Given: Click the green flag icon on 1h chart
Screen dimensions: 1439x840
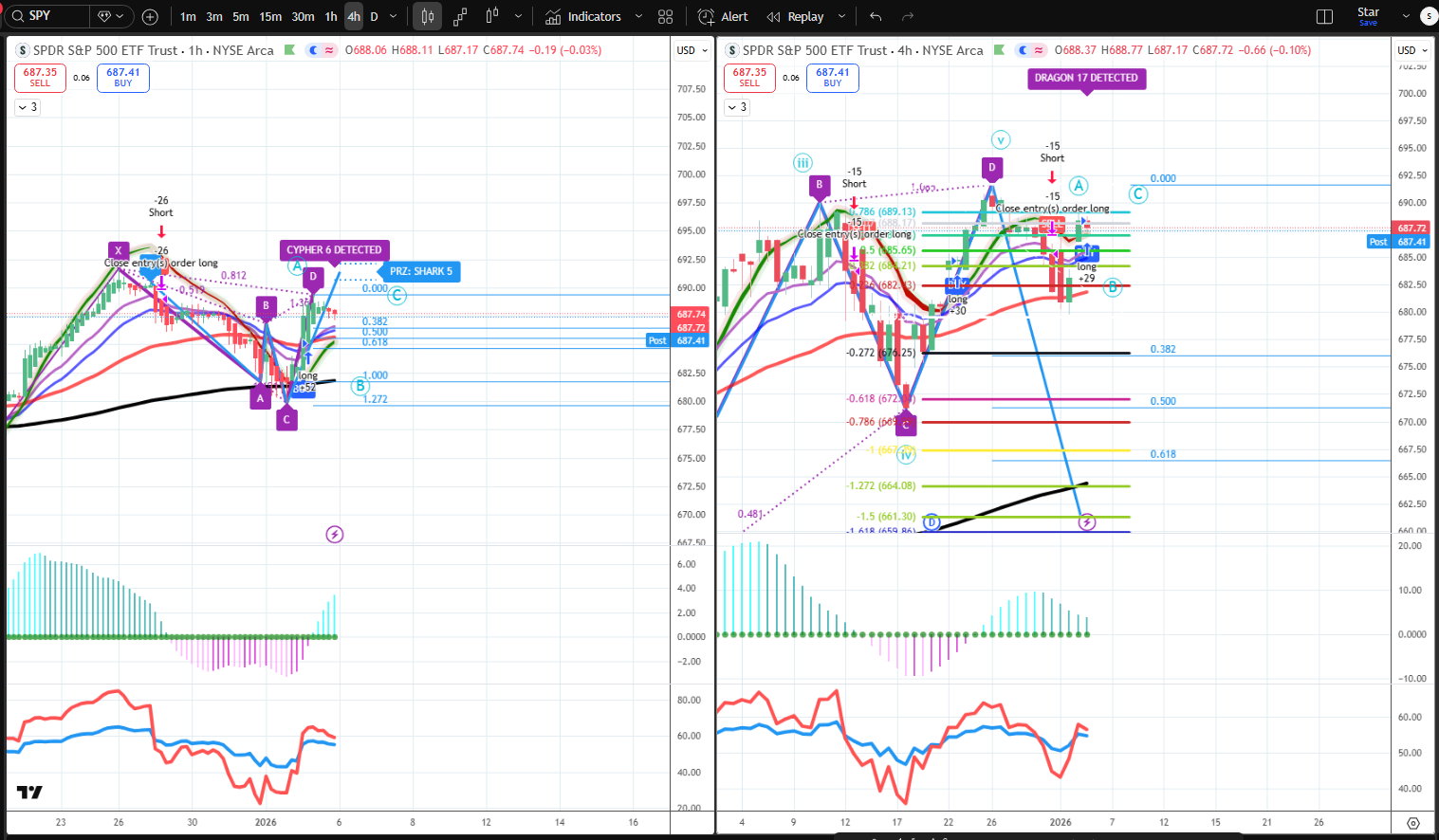Looking at the screenshot, I should [x=289, y=50].
